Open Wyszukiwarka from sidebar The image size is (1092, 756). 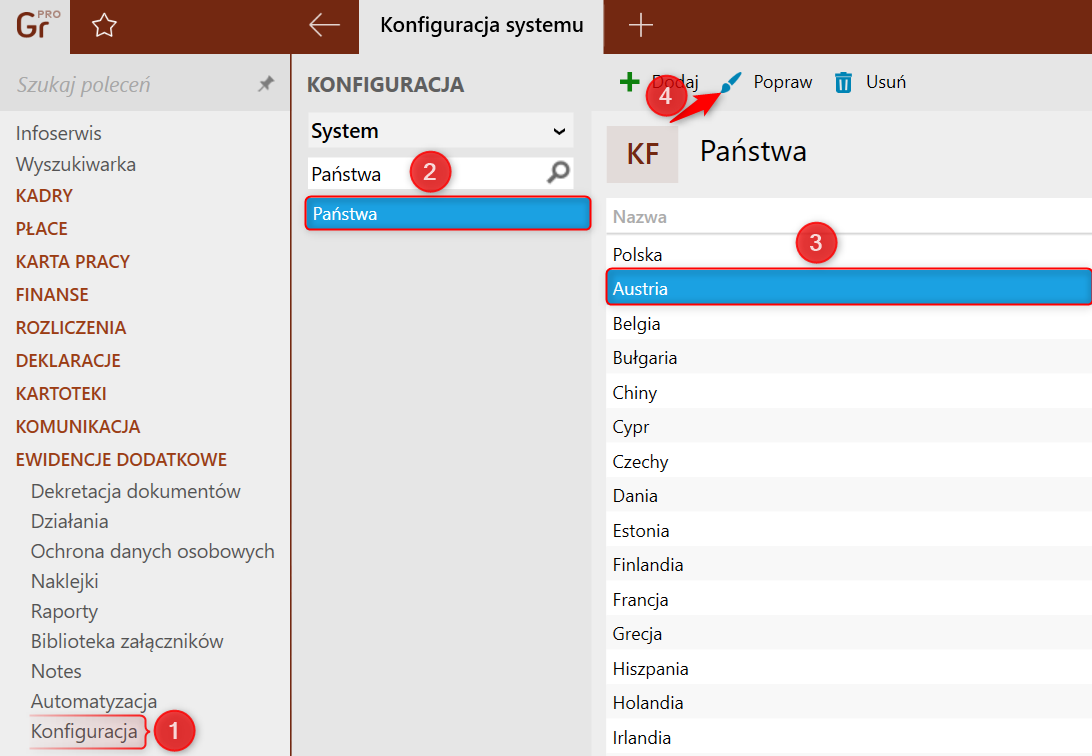(76, 164)
